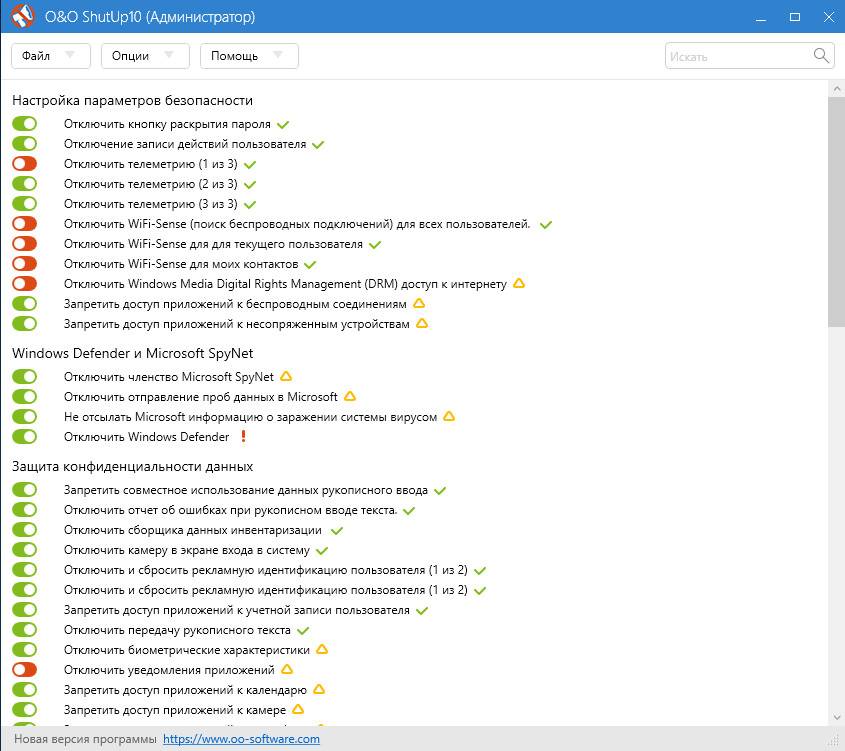The height and width of the screenshot is (751, 845).
Task: Click the checkmark after 'Отключить телеметрию (2 из 3)'
Action: pyautogui.click(x=250, y=184)
